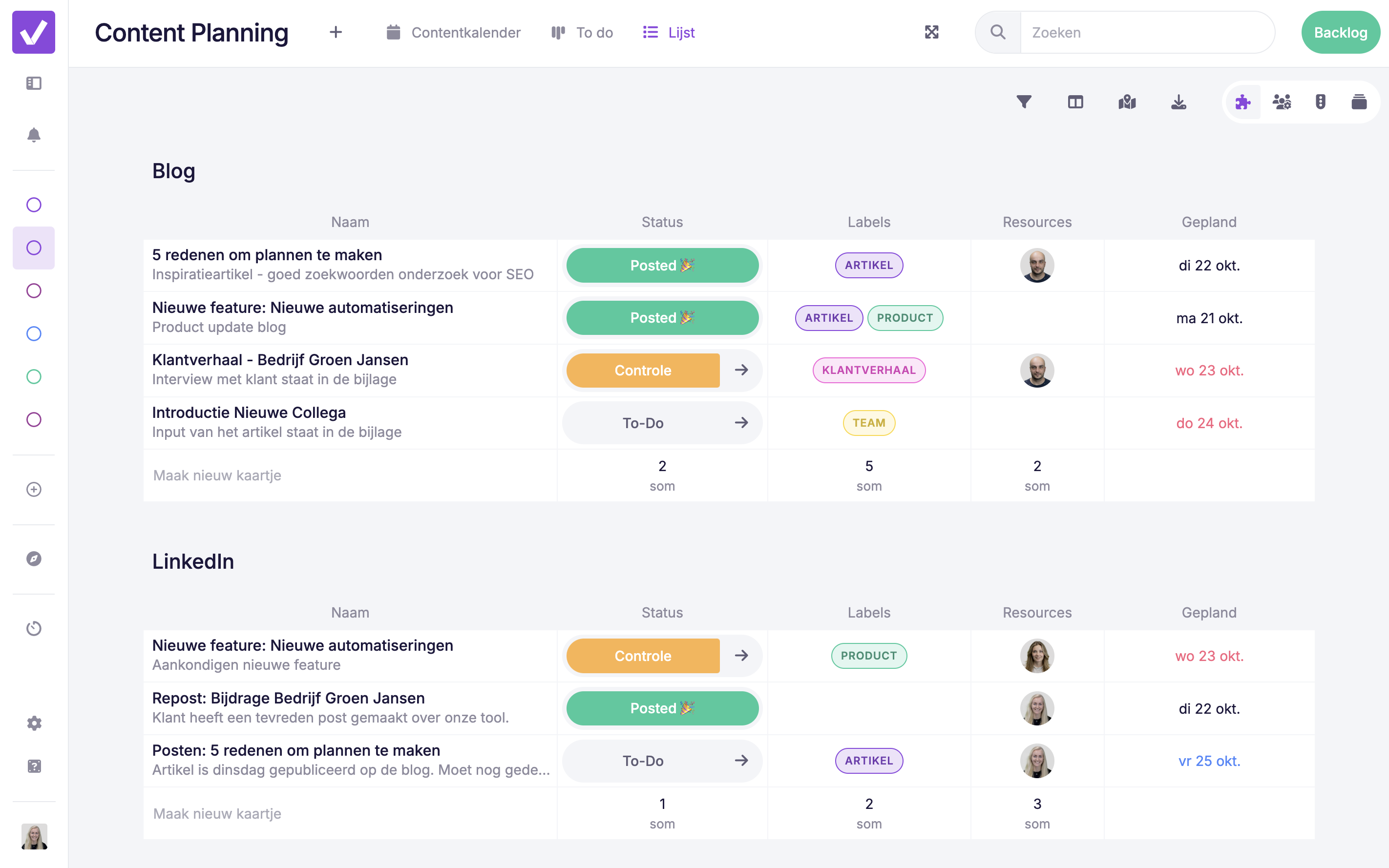Click Controle status of Klantverhaal card
1389x868 pixels.
(x=643, y=370)
